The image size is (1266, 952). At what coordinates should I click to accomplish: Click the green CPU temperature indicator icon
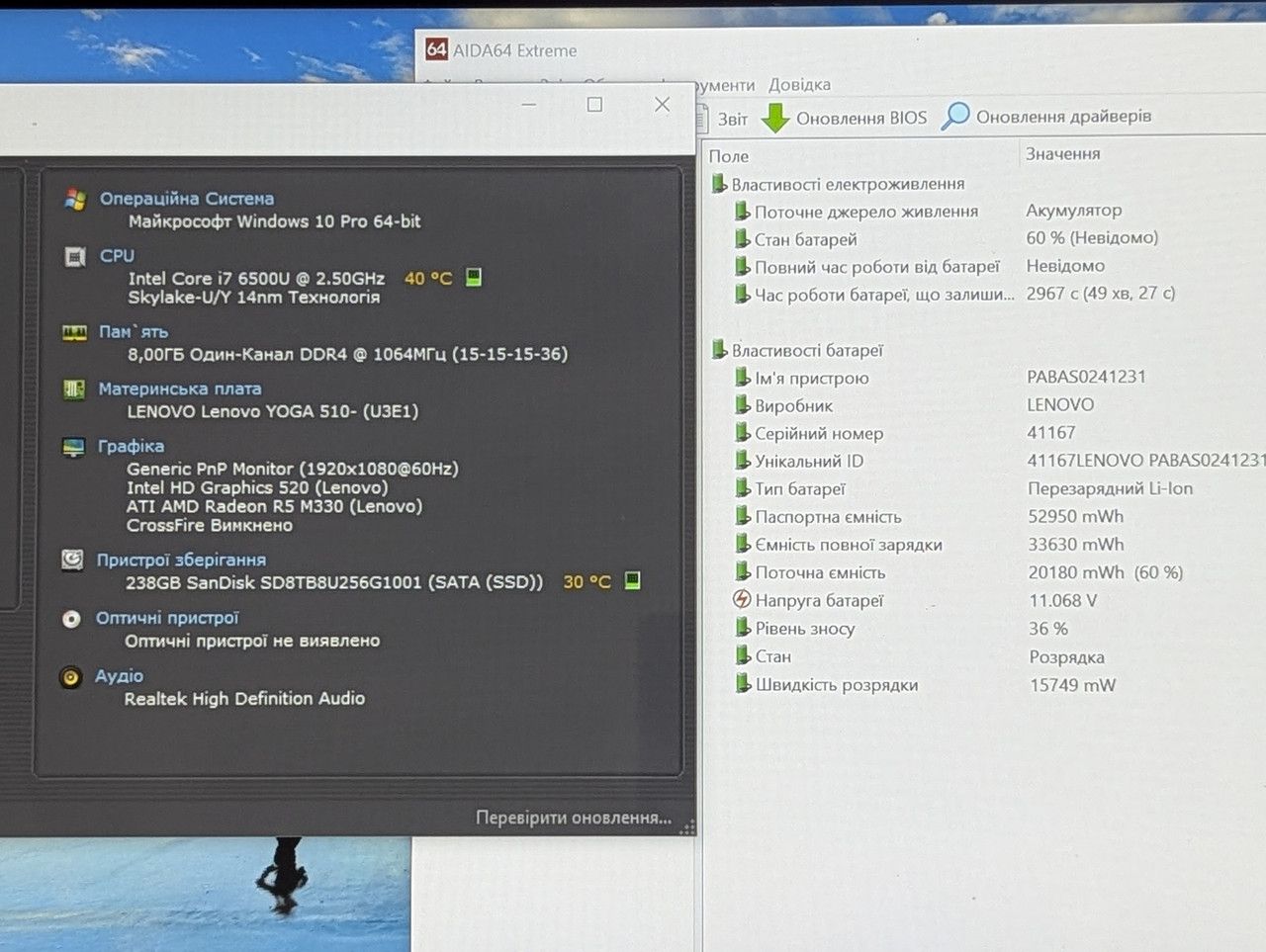(474, 277)
